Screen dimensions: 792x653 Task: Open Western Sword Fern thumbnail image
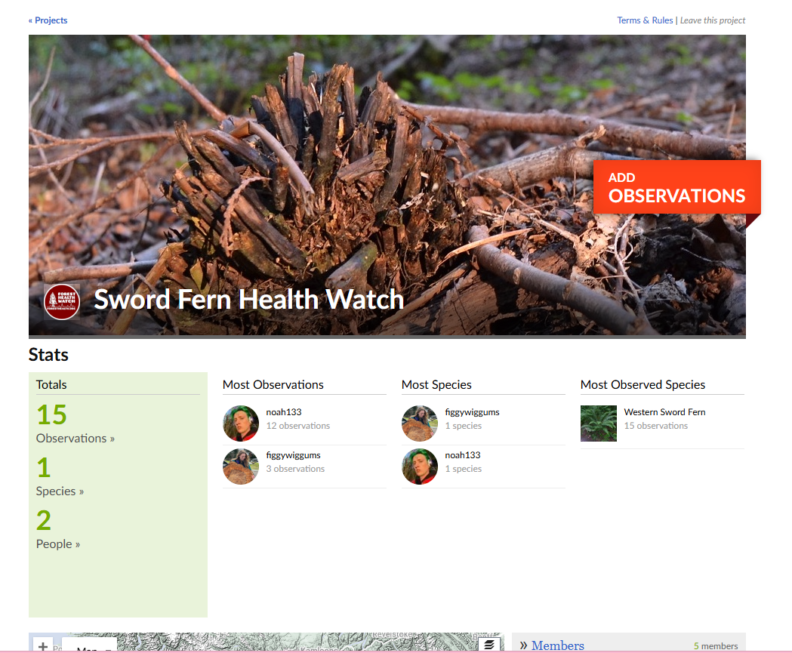click(599, 423)
